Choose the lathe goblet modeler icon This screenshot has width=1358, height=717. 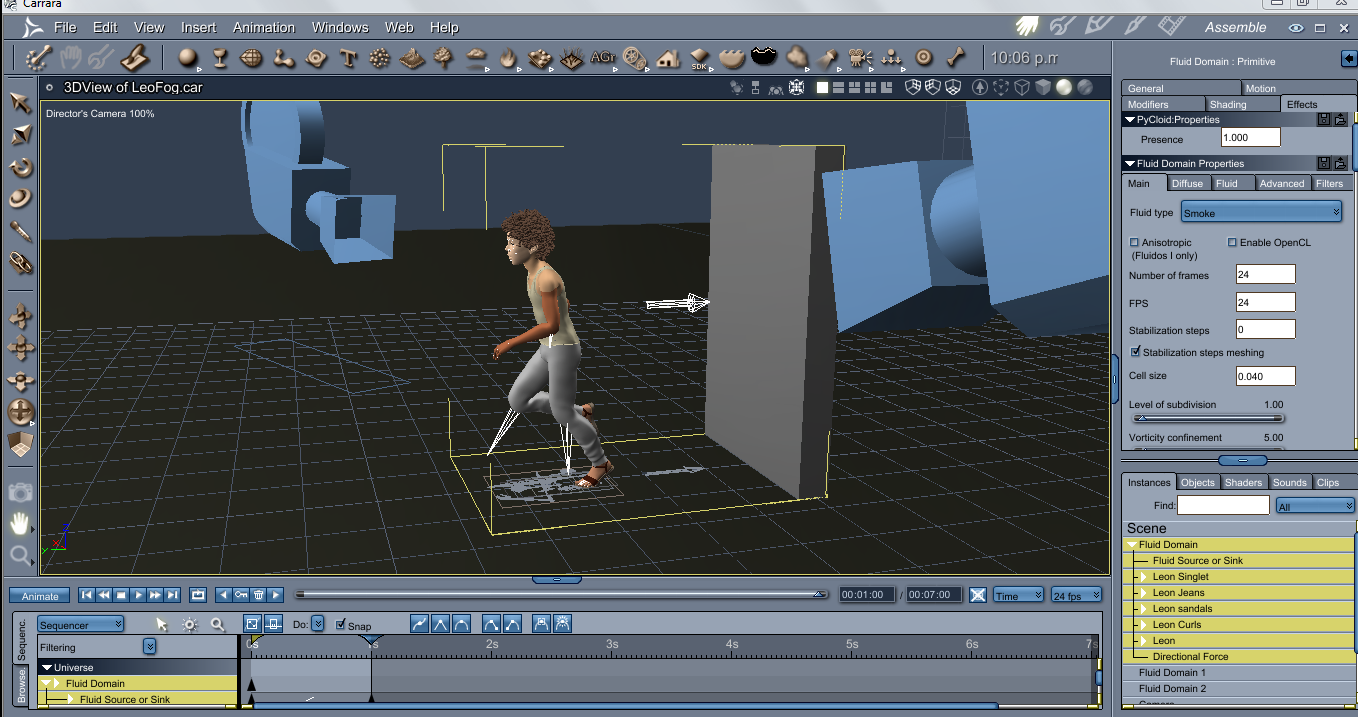[219, 58]
